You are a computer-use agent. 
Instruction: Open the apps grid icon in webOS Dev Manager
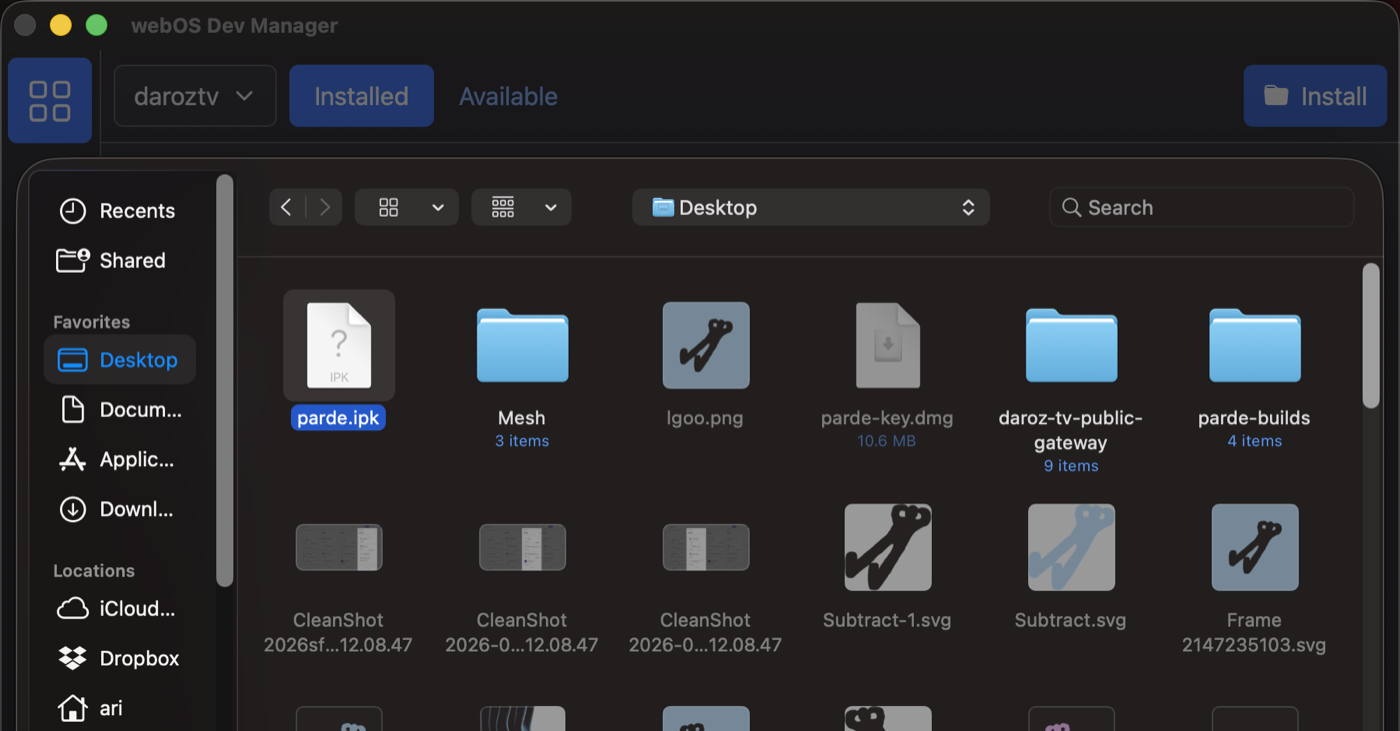[50, 100]
